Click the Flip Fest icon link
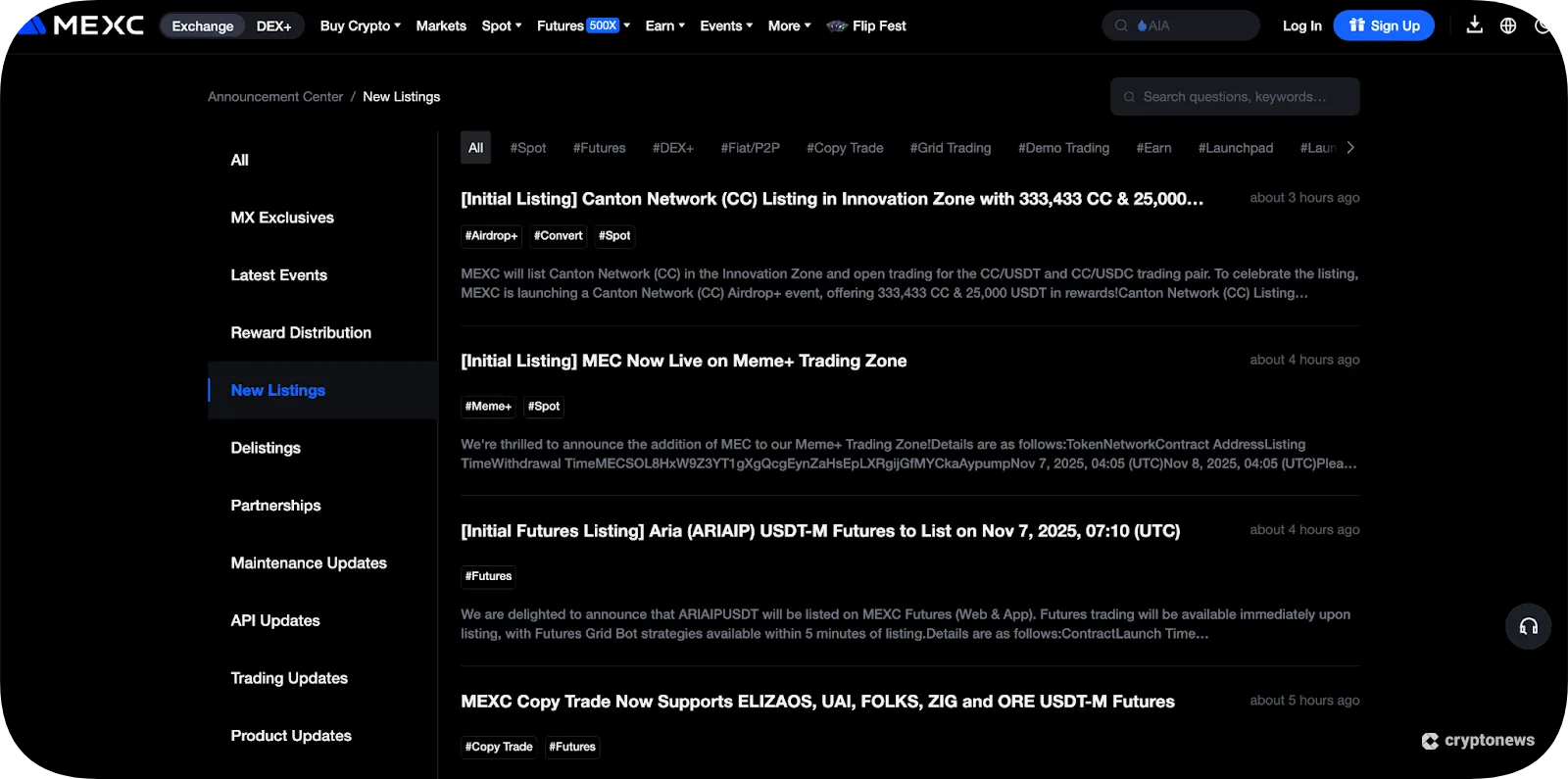Screen dimensions: 1568x779 (x=866, y=25)
